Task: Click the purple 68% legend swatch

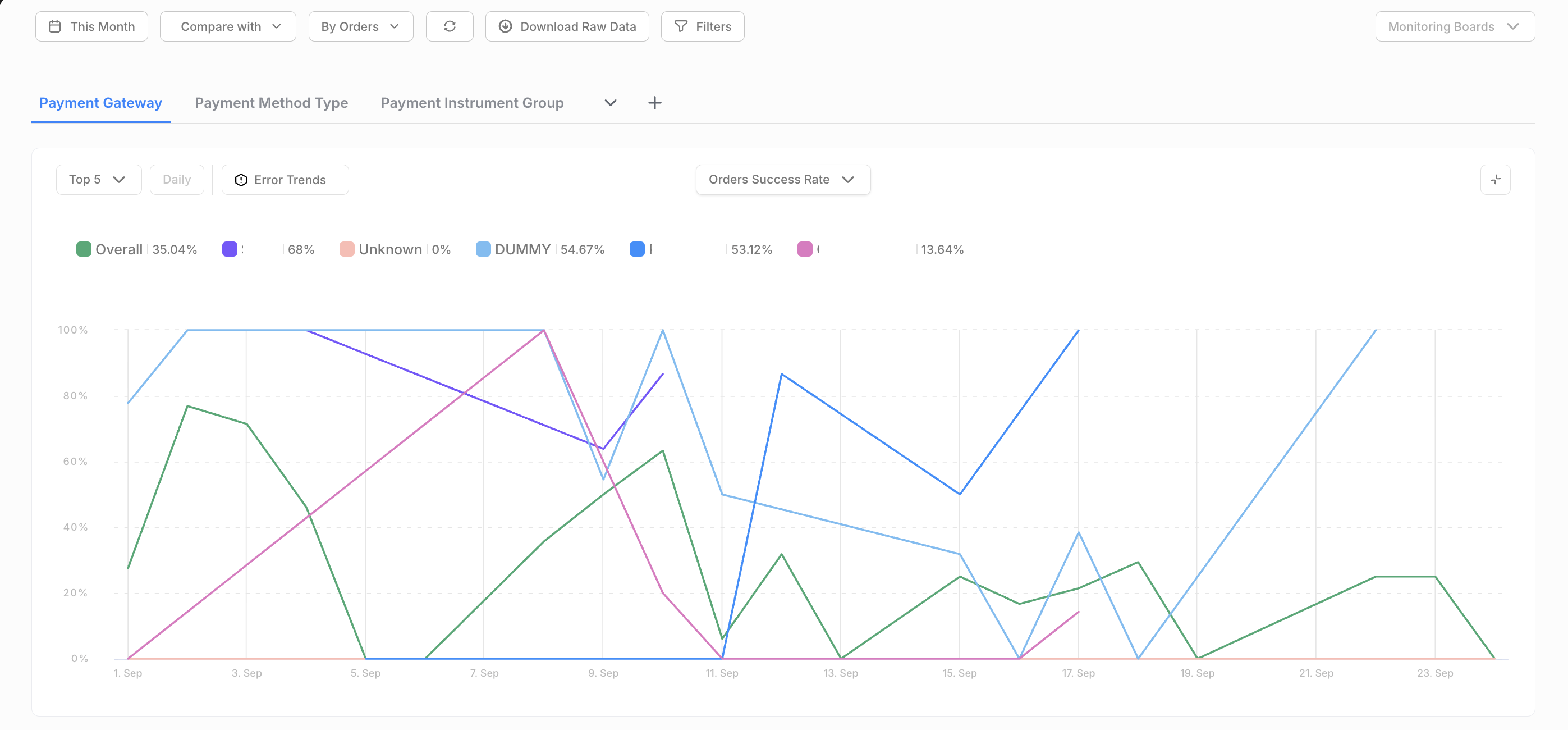Action: click(230, 250)
